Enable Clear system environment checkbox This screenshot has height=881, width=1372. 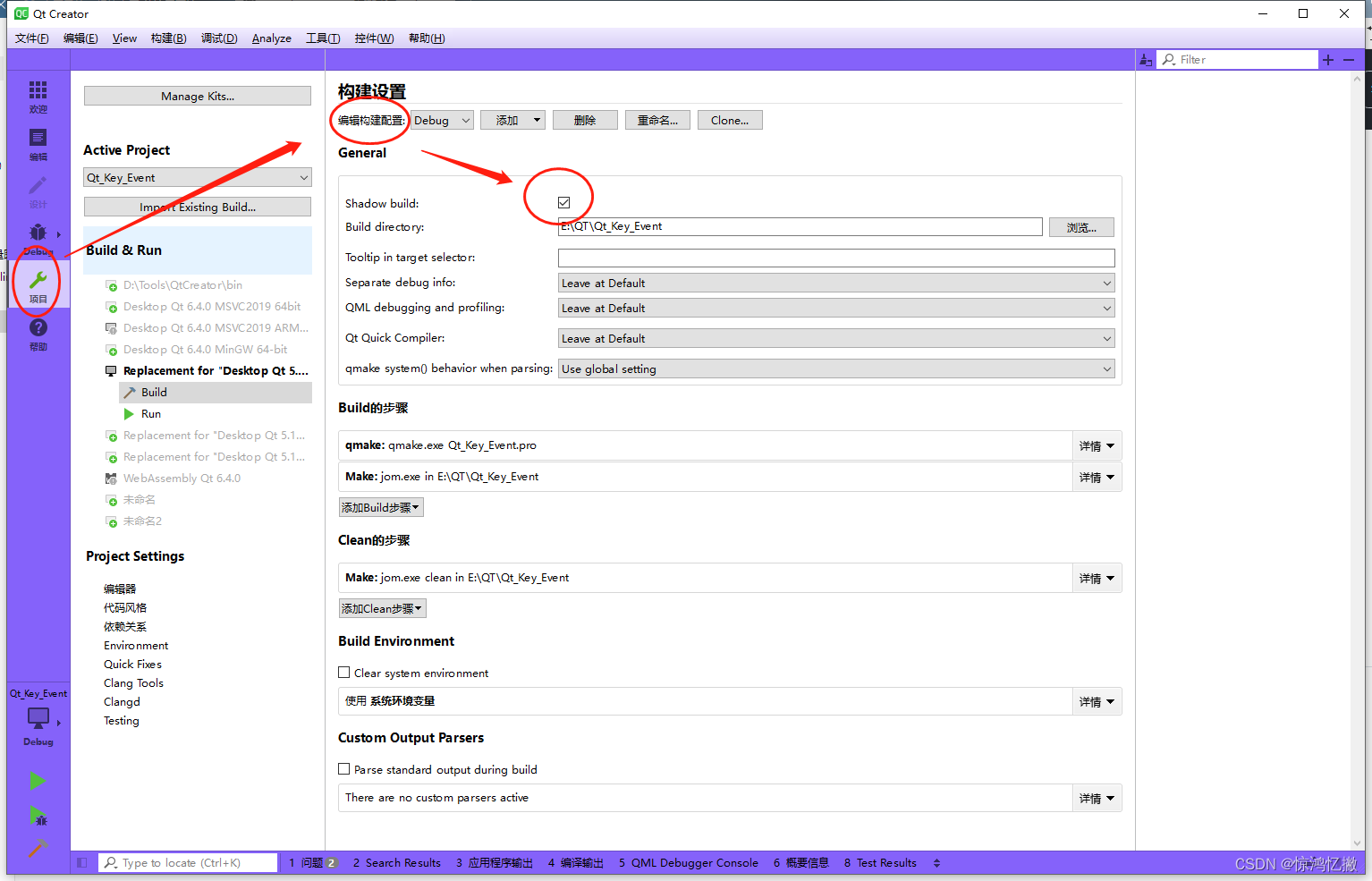(x=344, y=673)
